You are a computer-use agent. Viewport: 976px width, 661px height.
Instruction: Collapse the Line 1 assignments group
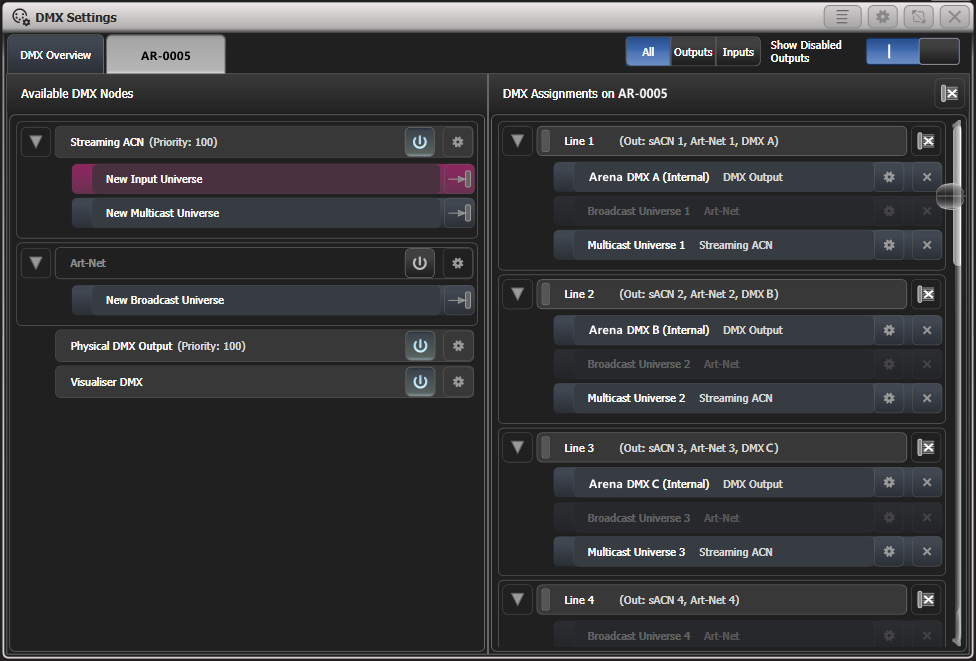point(517,141)
